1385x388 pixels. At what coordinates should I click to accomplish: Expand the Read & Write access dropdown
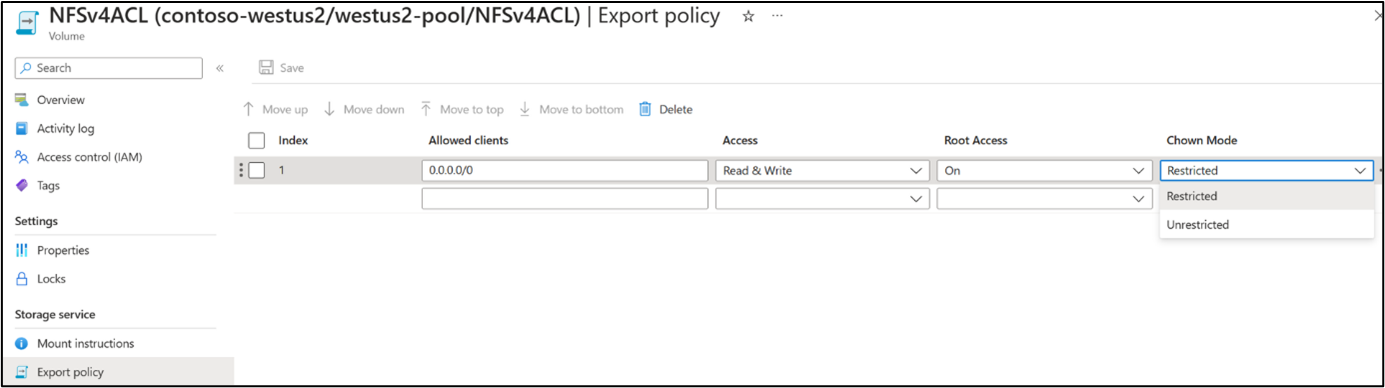pyautogui.click(x=823, y=171)
